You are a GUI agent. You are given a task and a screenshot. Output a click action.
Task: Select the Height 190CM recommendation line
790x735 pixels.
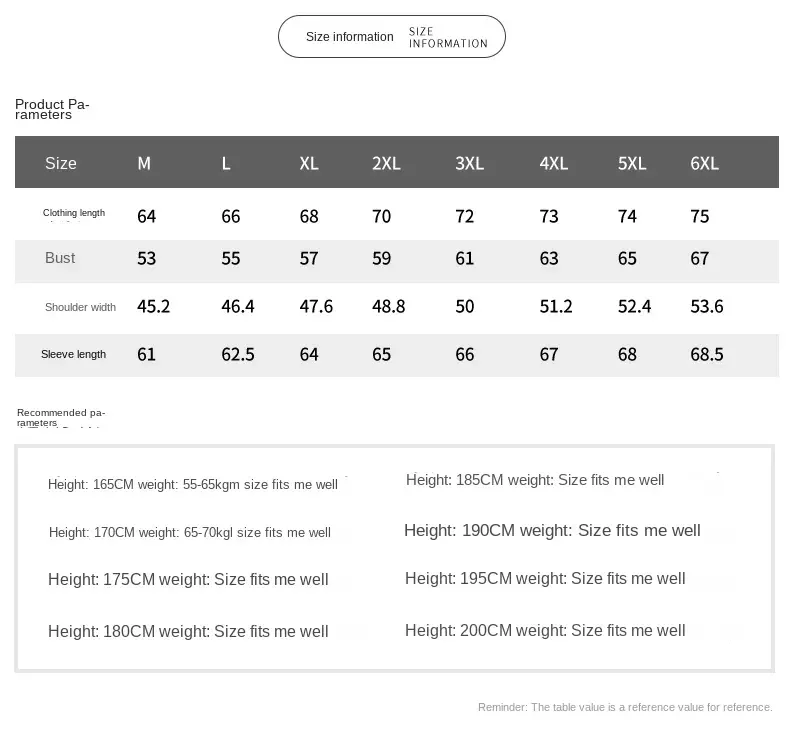click(x=551, y=530)
